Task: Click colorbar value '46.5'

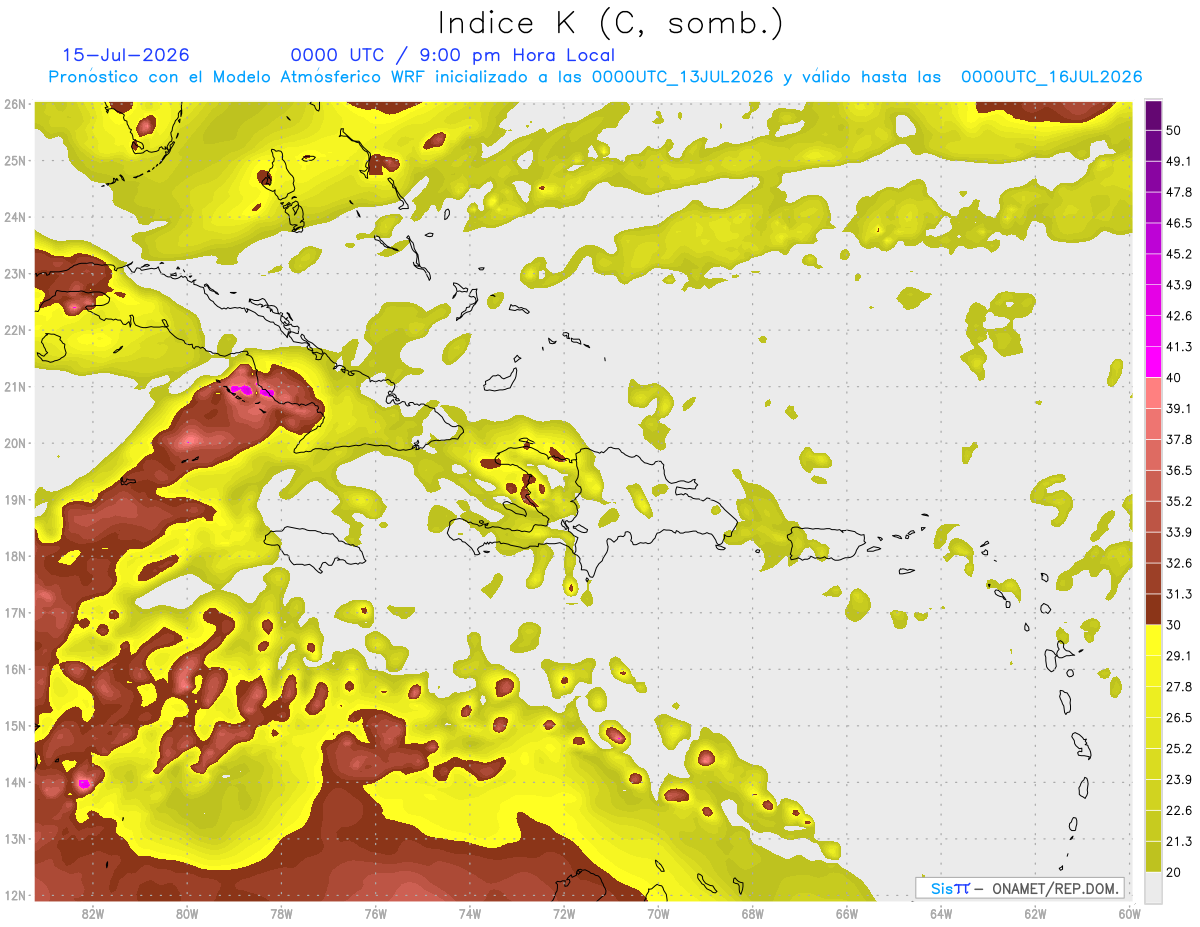Action: point(1178,222)
